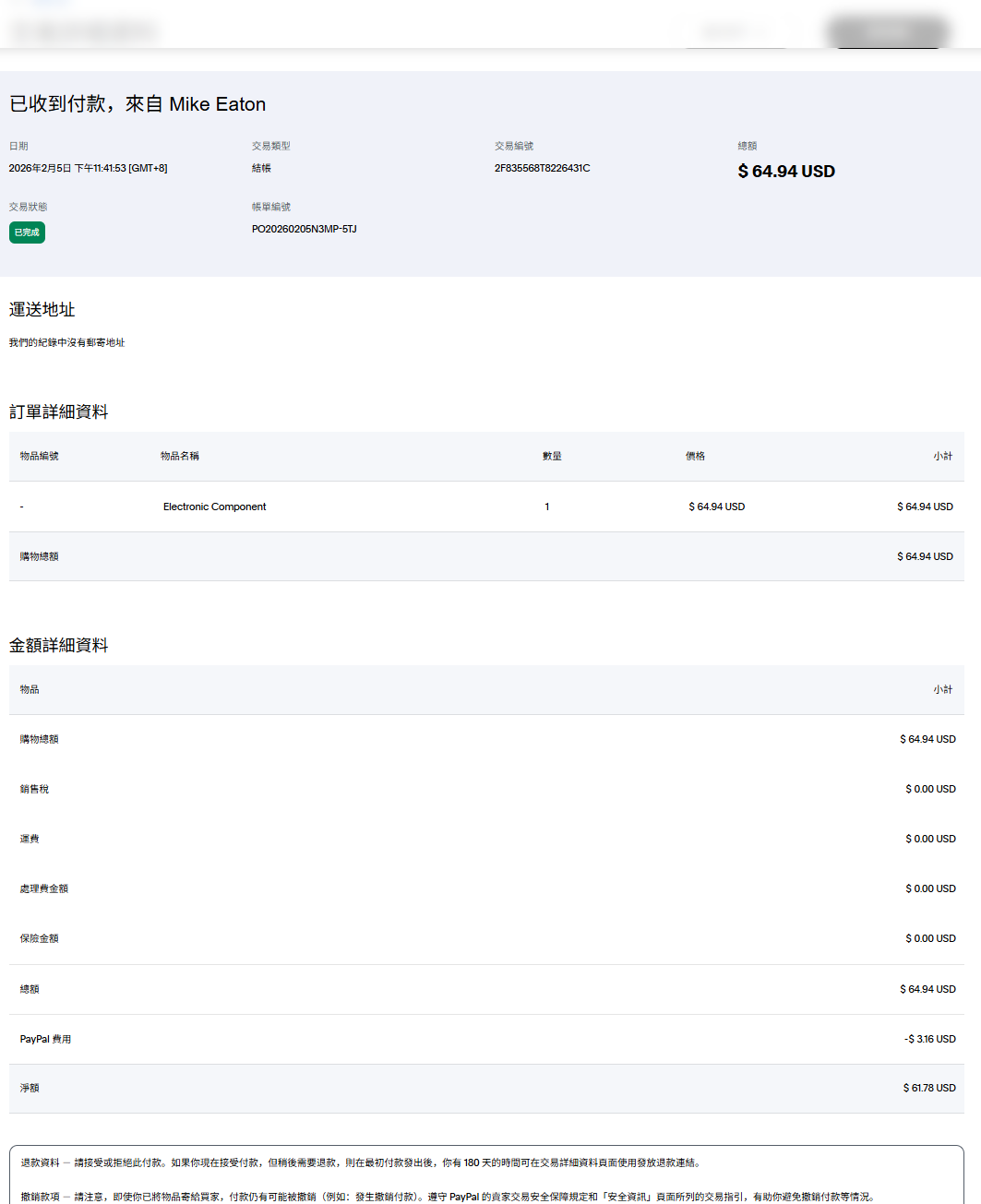Click the PayPal 費用 row label

(x=45, y=1039)
